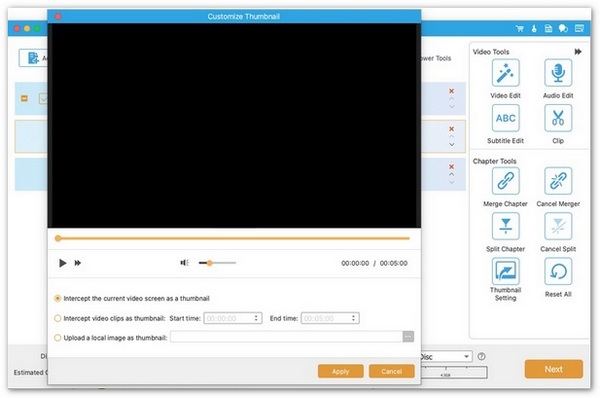This screenshot has height=398, width=600.
Task: Click the Cancel button
Action: point(391,371)
